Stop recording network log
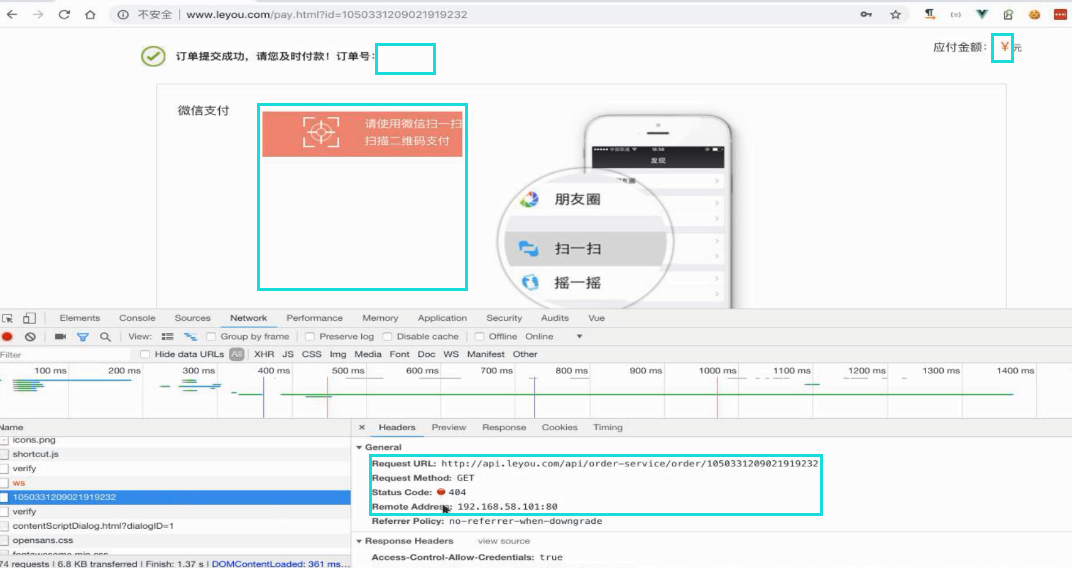 8,336
